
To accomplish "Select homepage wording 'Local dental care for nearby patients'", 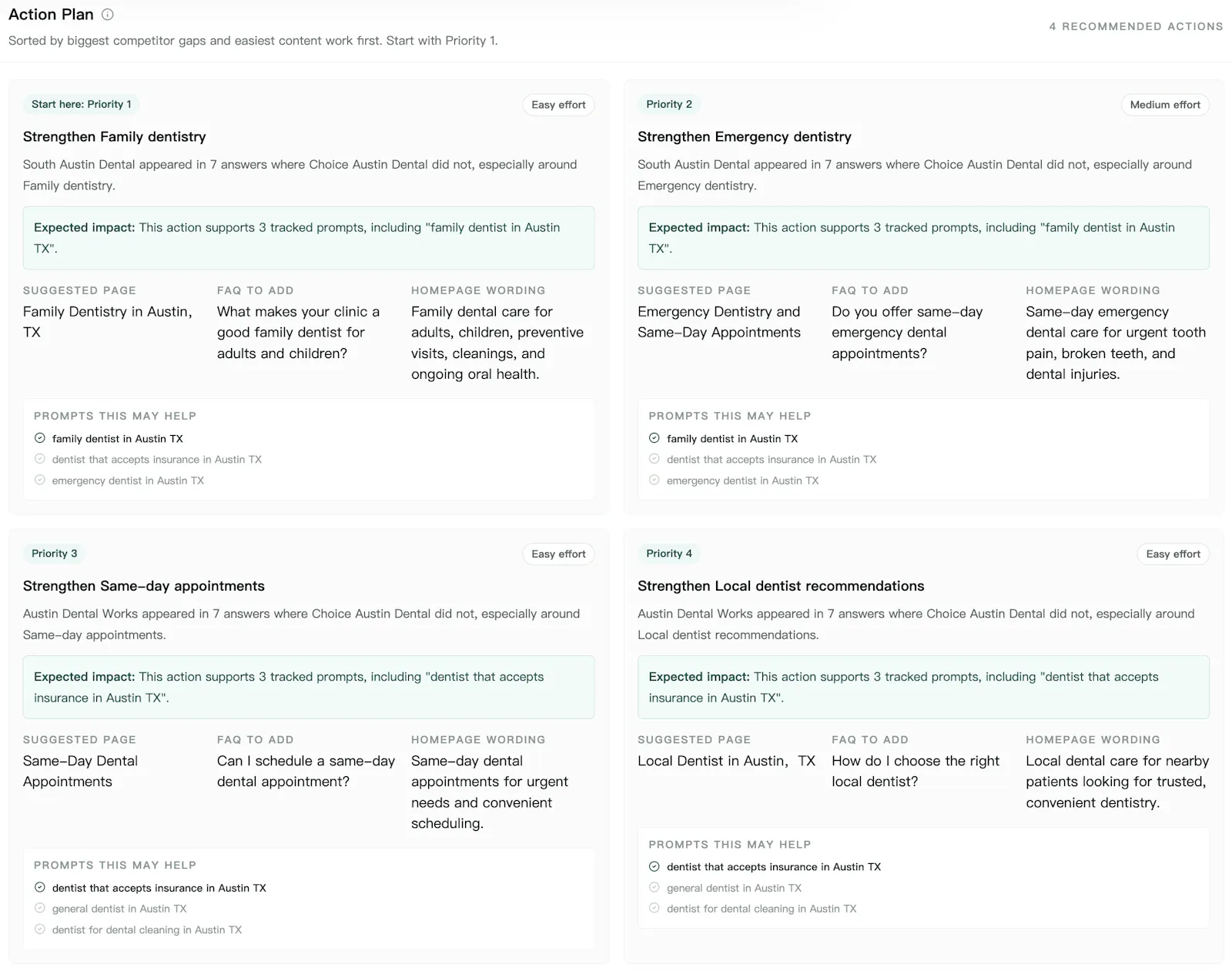I will pos(1117,782).
